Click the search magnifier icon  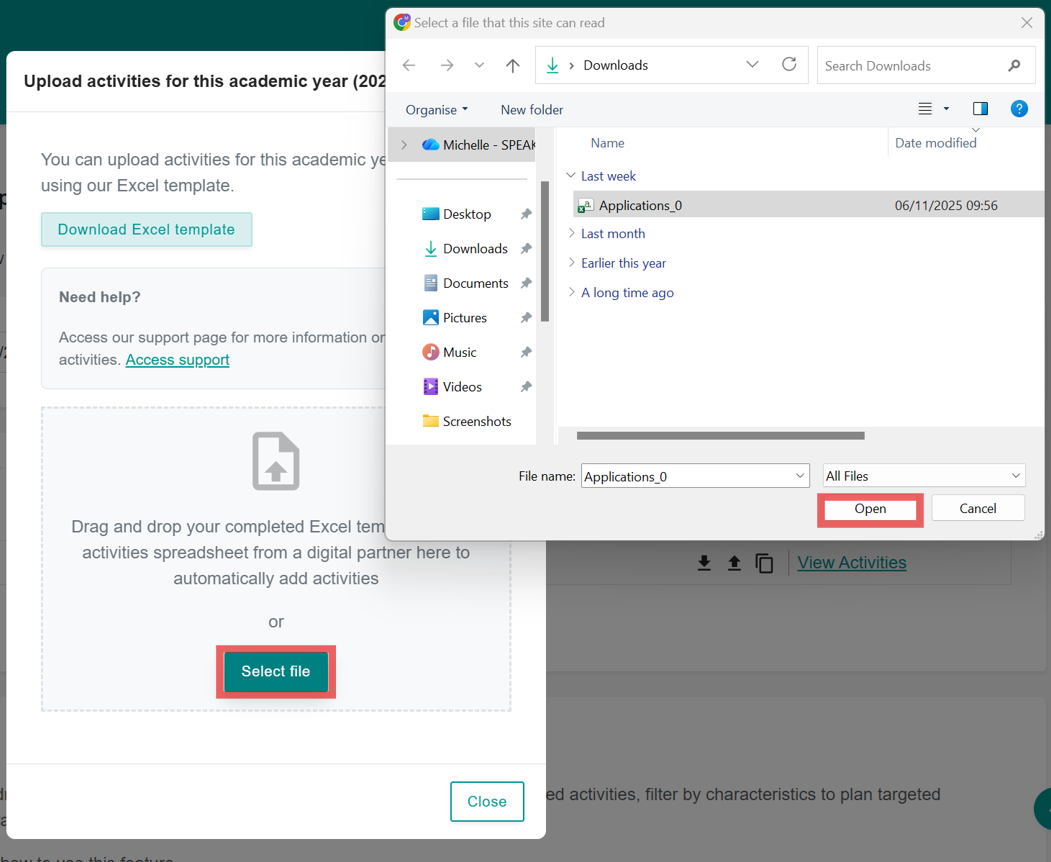point(1013,66)
